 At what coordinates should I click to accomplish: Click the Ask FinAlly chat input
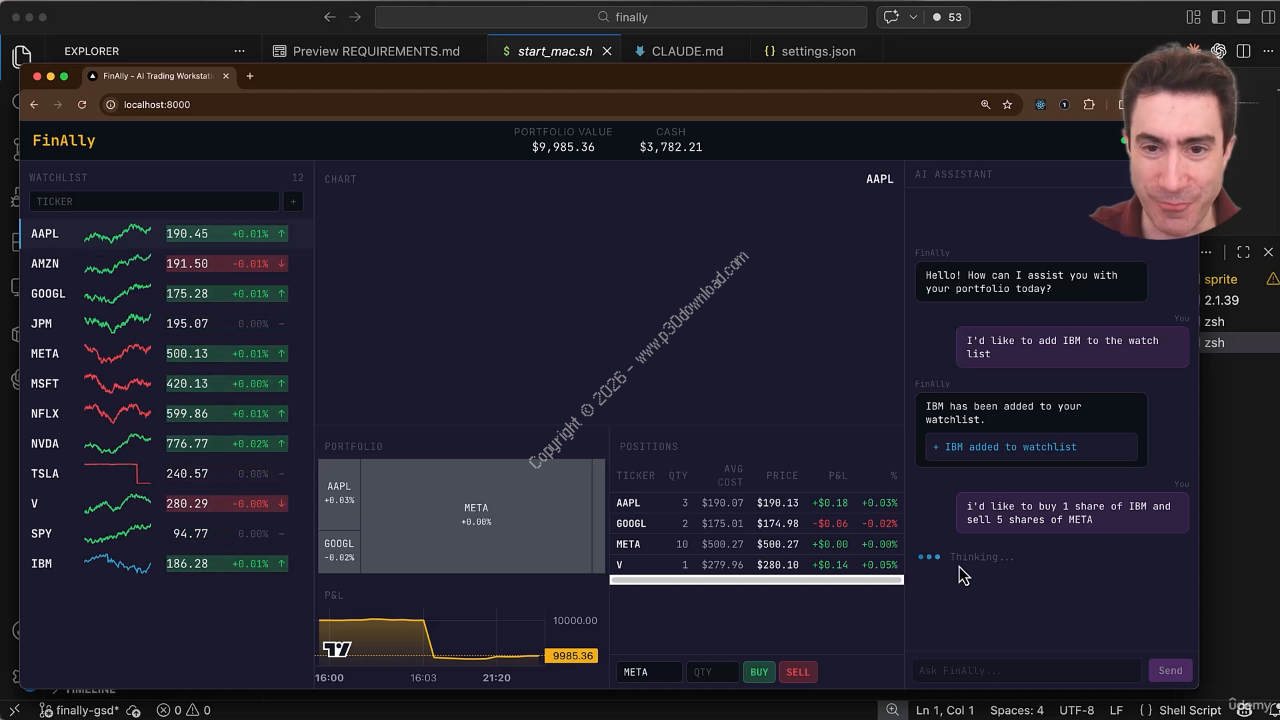(1026, 671)
